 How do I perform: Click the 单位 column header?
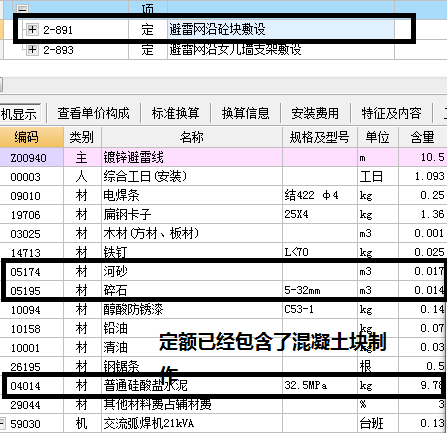pos(378,137)
